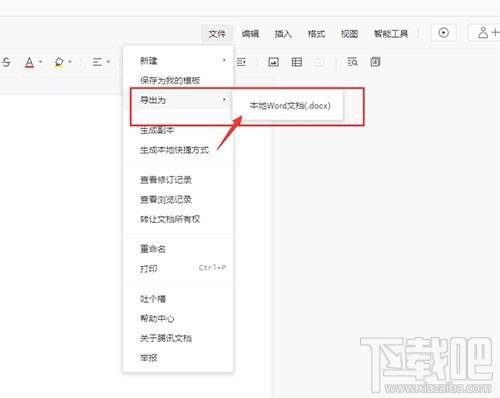Apply the highlight color marker
Screen dimensions: 500x398
(x=59, y=62)
